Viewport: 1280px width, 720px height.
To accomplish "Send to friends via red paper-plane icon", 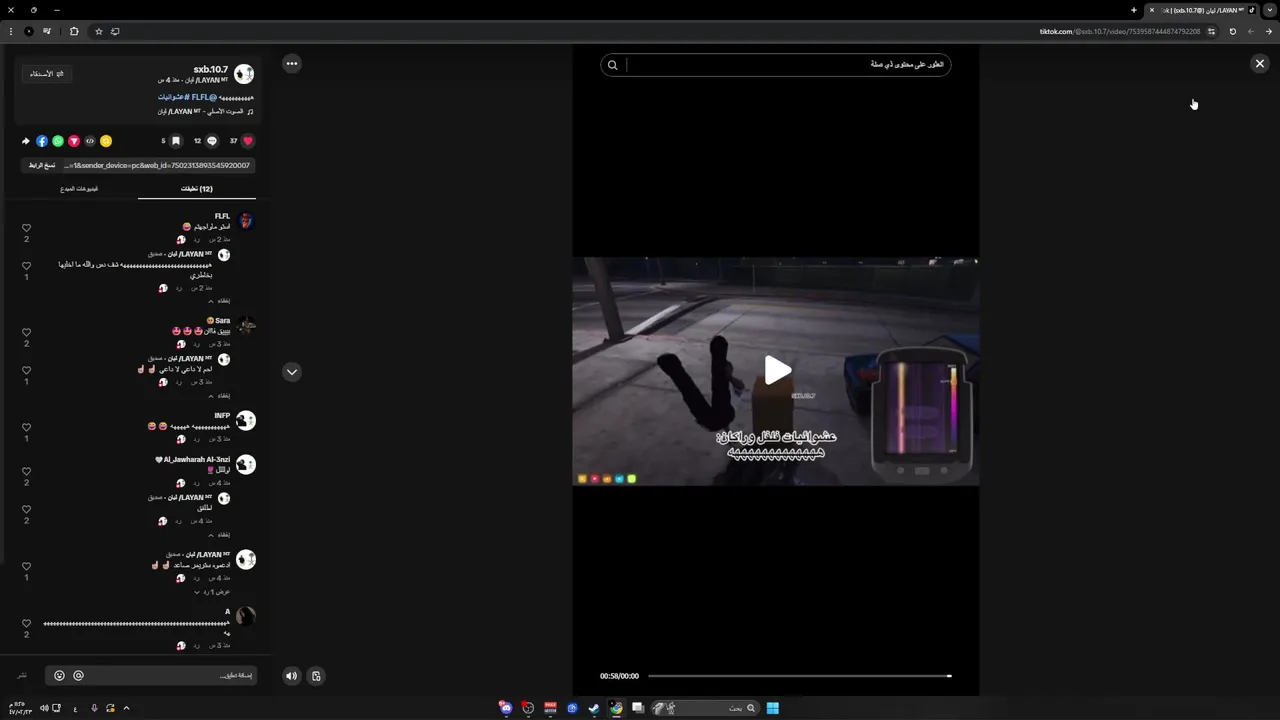I will click(x=74, y=141).
